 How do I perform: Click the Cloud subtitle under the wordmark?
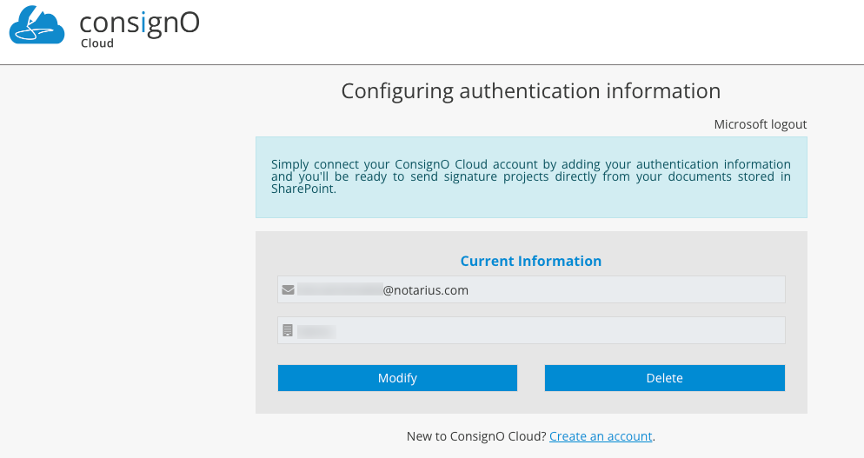(97, 43)
